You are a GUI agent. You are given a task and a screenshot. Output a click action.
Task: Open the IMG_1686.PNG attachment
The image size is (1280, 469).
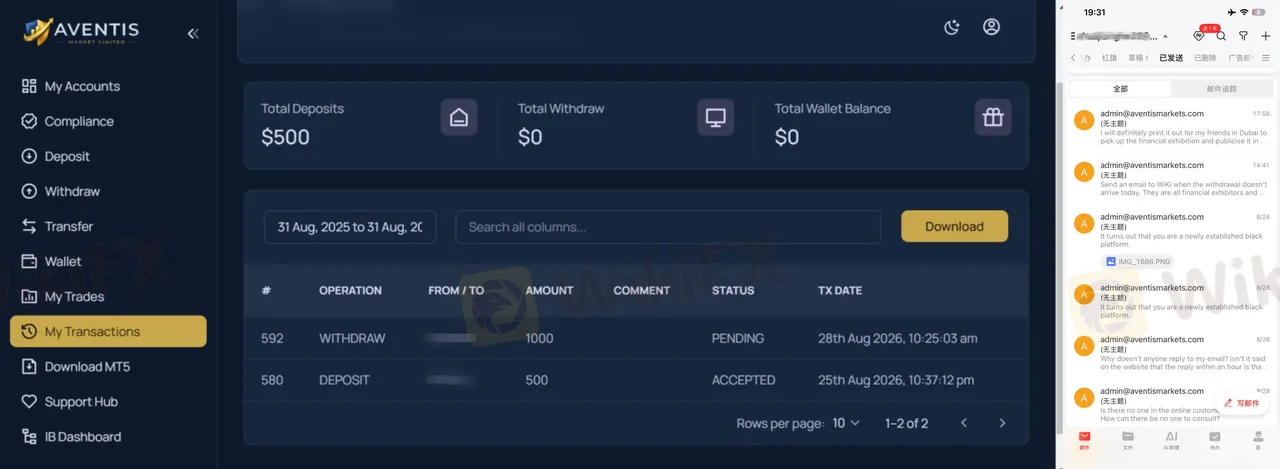coord(1137,261)
